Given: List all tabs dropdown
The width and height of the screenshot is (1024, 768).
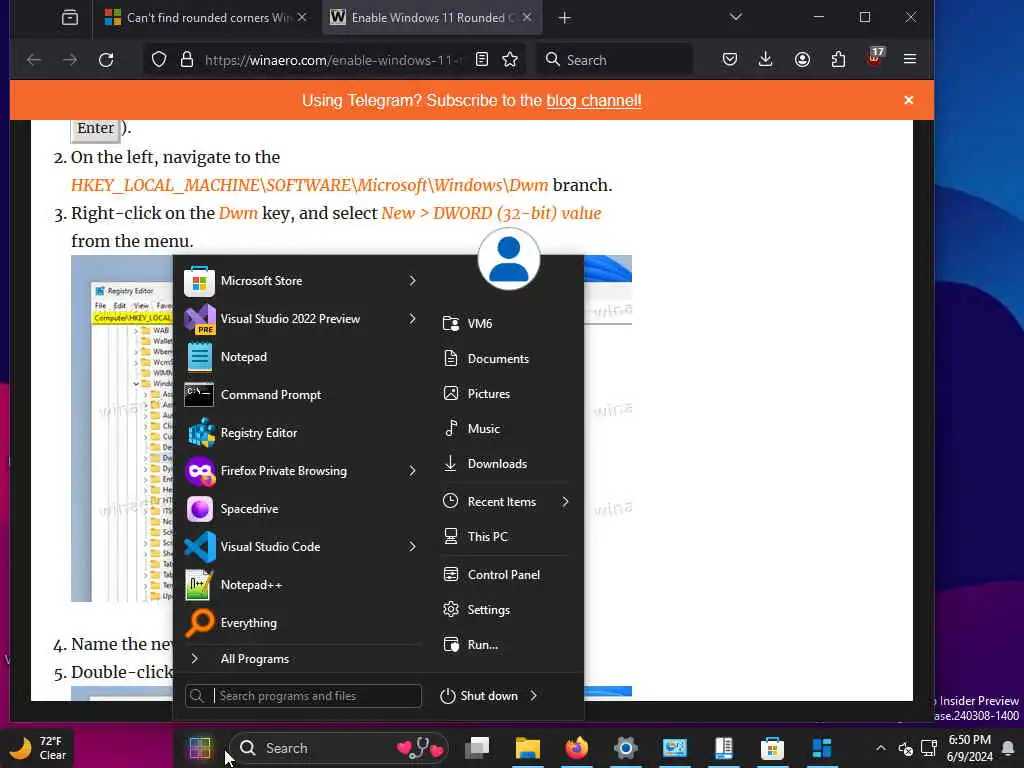Looking at the screenshot, I should coord(736,17).
